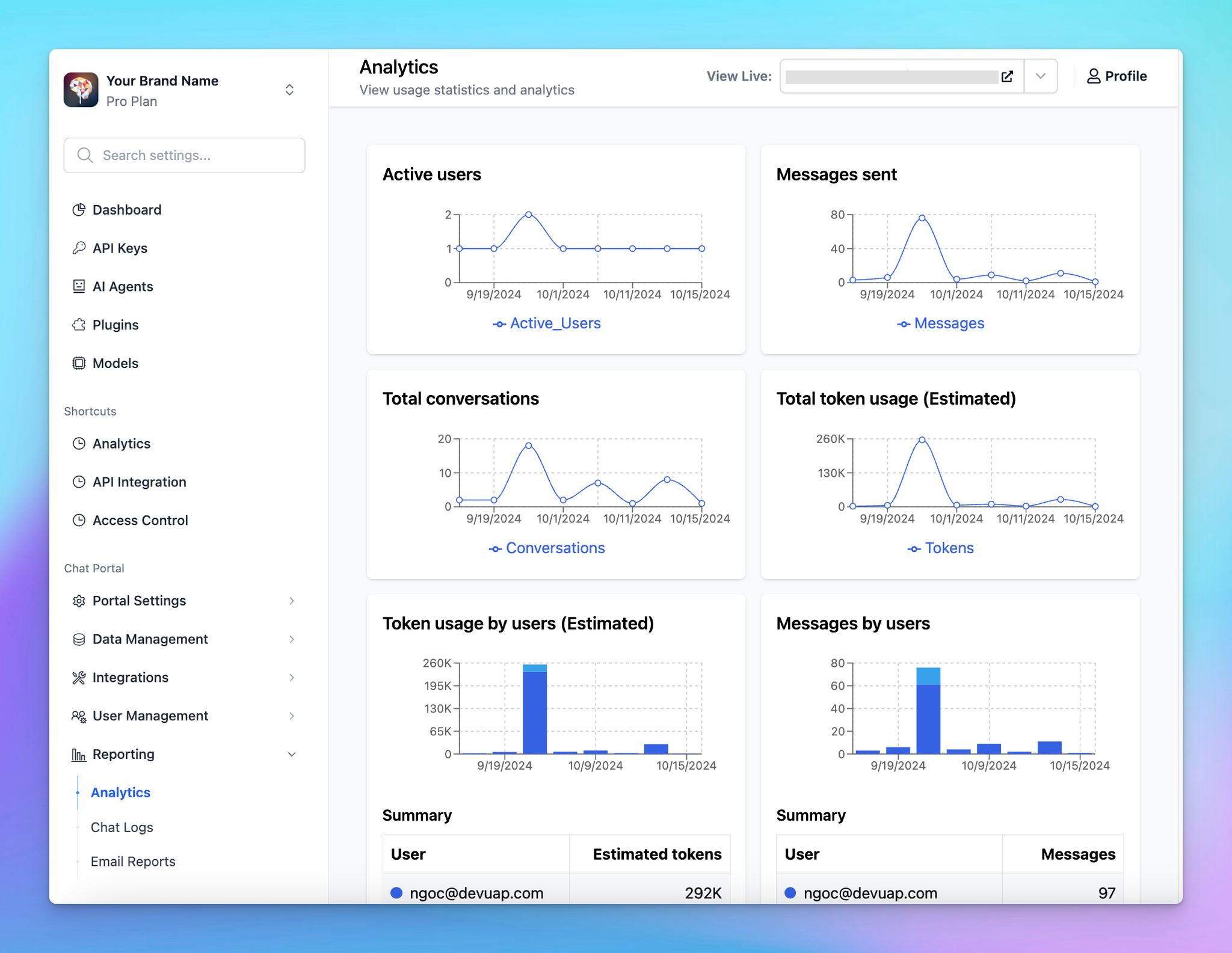Image resolution: width=1232 pixels, height=953 pixels.
Task: Toggle the Tokens legend series
Action: [x=941, y=548]
